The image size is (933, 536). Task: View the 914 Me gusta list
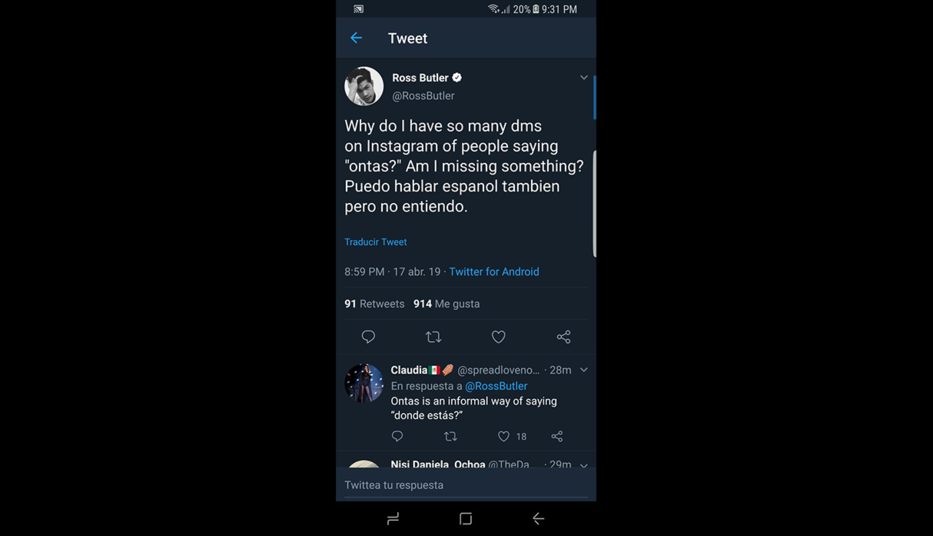point(447,304)
